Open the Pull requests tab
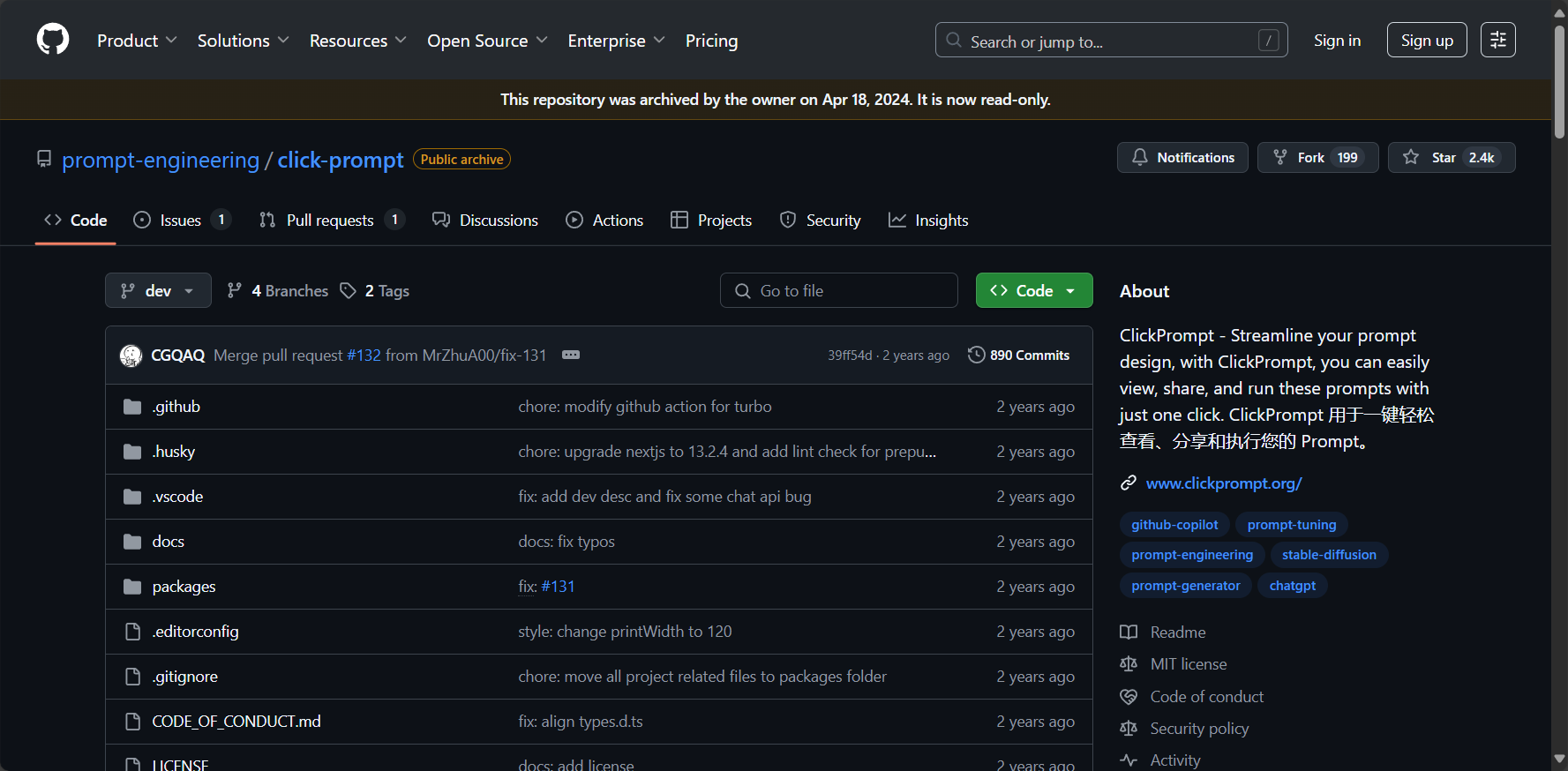This screenshot has width=1568, height=771. click(332, 220)
